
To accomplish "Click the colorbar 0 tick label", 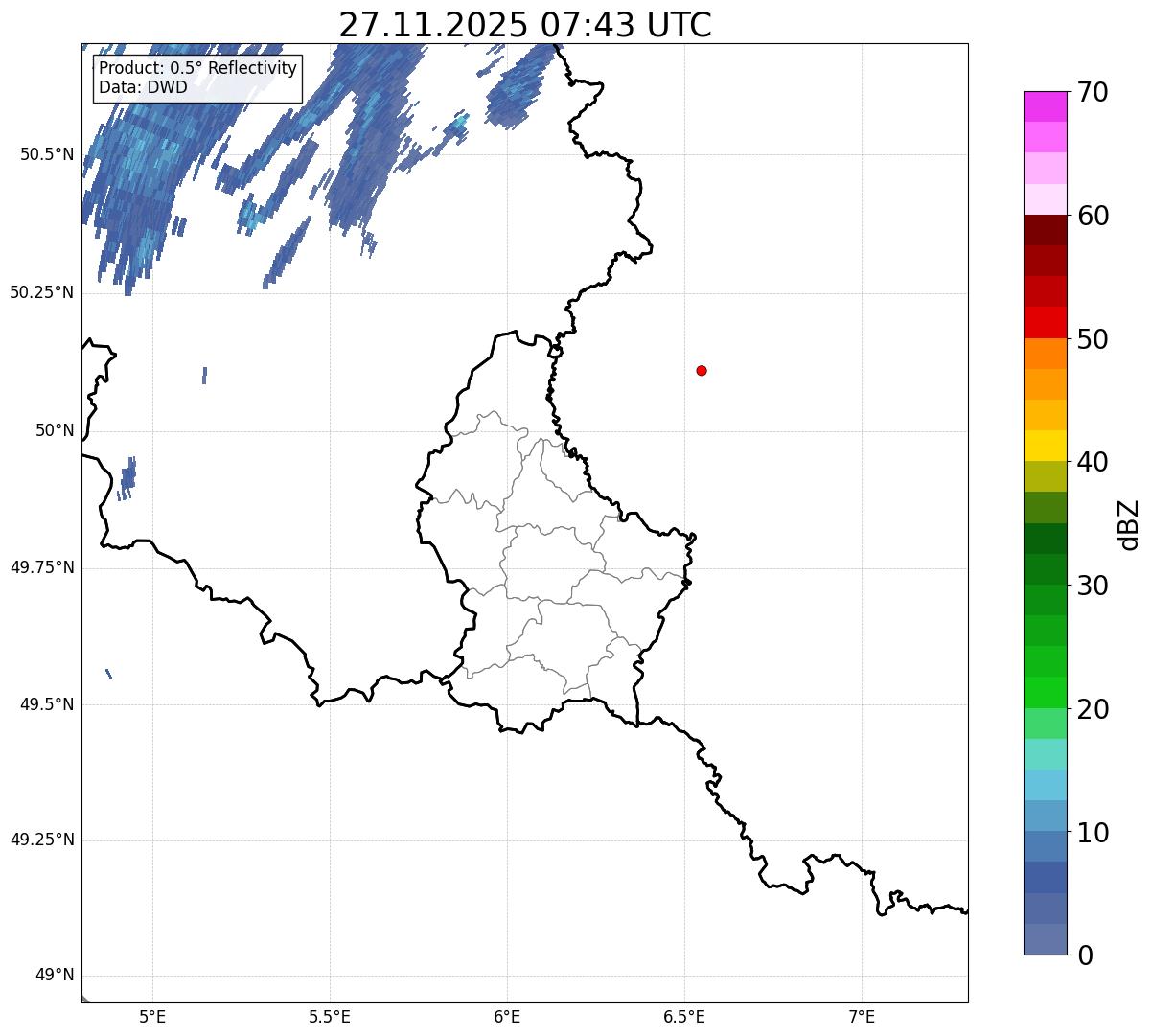I will [1085, 955].
